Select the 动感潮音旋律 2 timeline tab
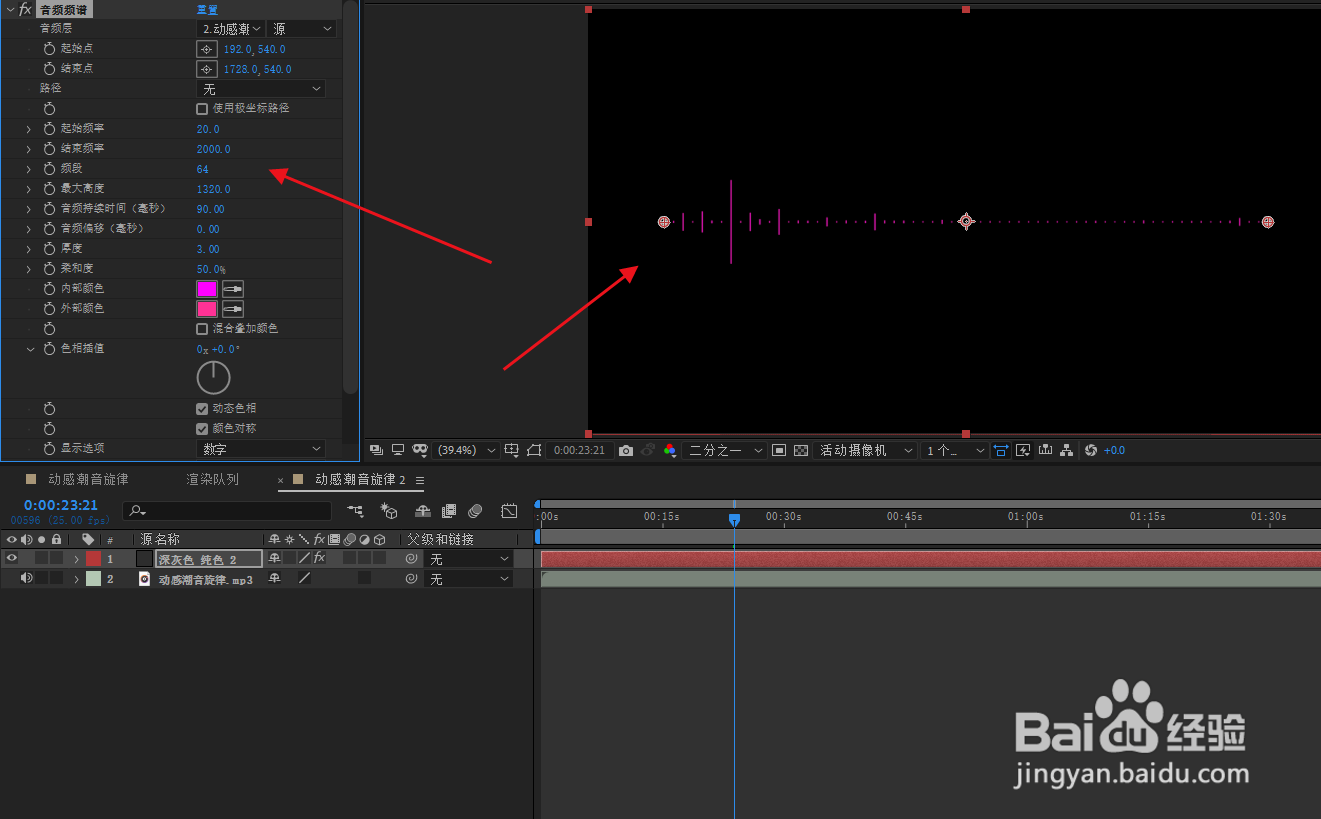Viewport: 1321px width, 819px height. 360,480
